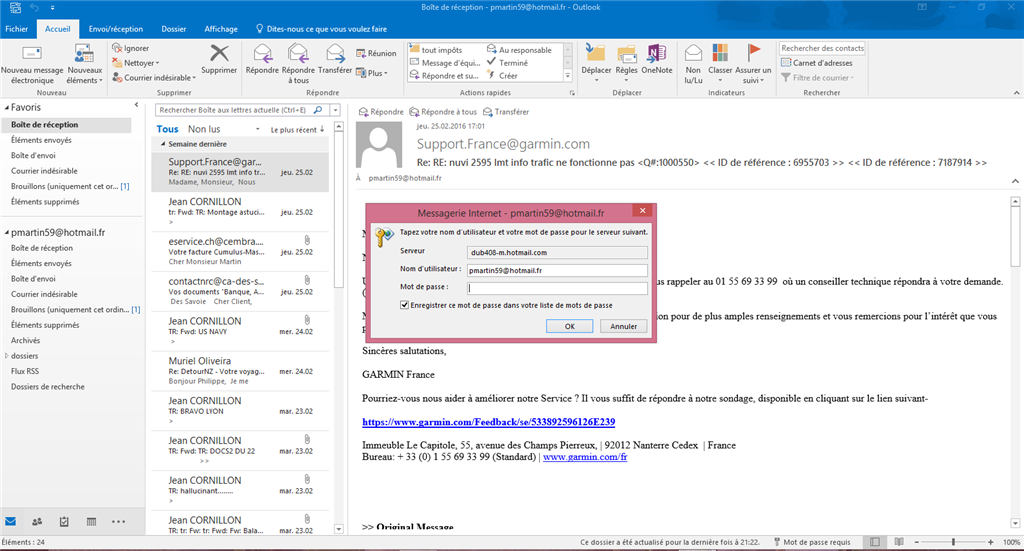Click Transférer in the ribbon
This screenshot has height=551, width=1024.
coord(335,60)
